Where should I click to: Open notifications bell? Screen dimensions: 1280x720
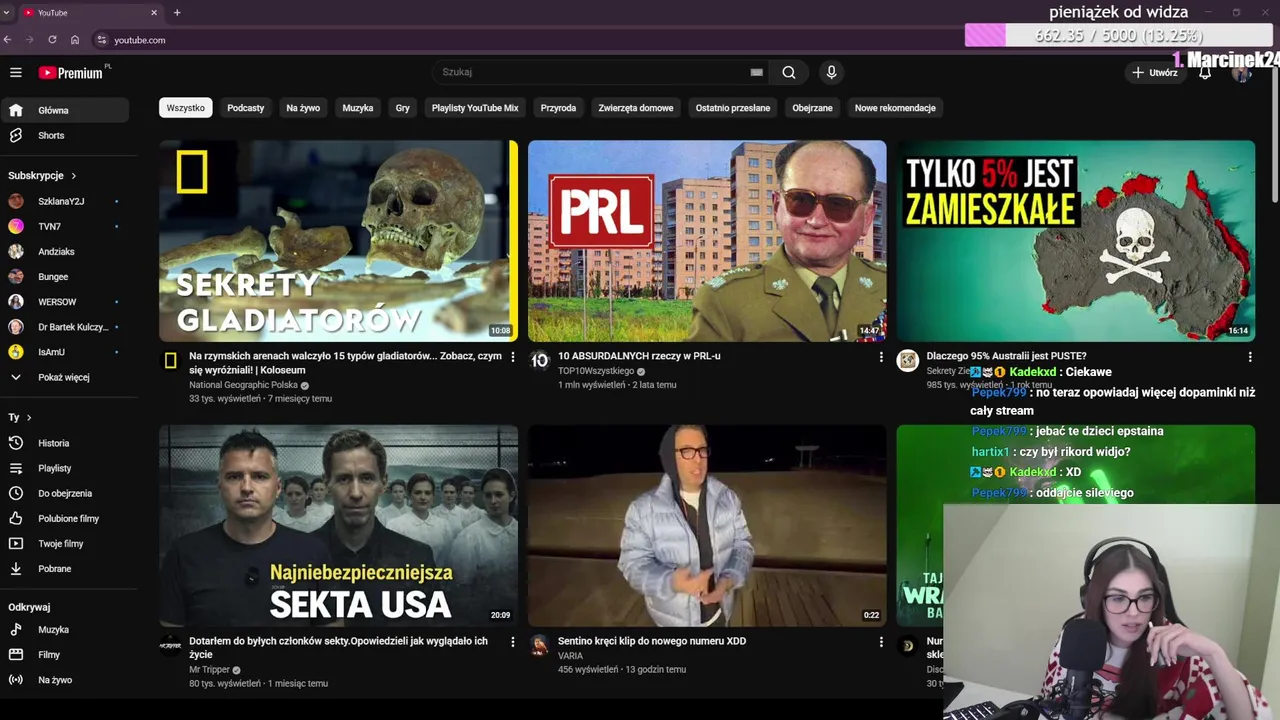pos(1205,72)
